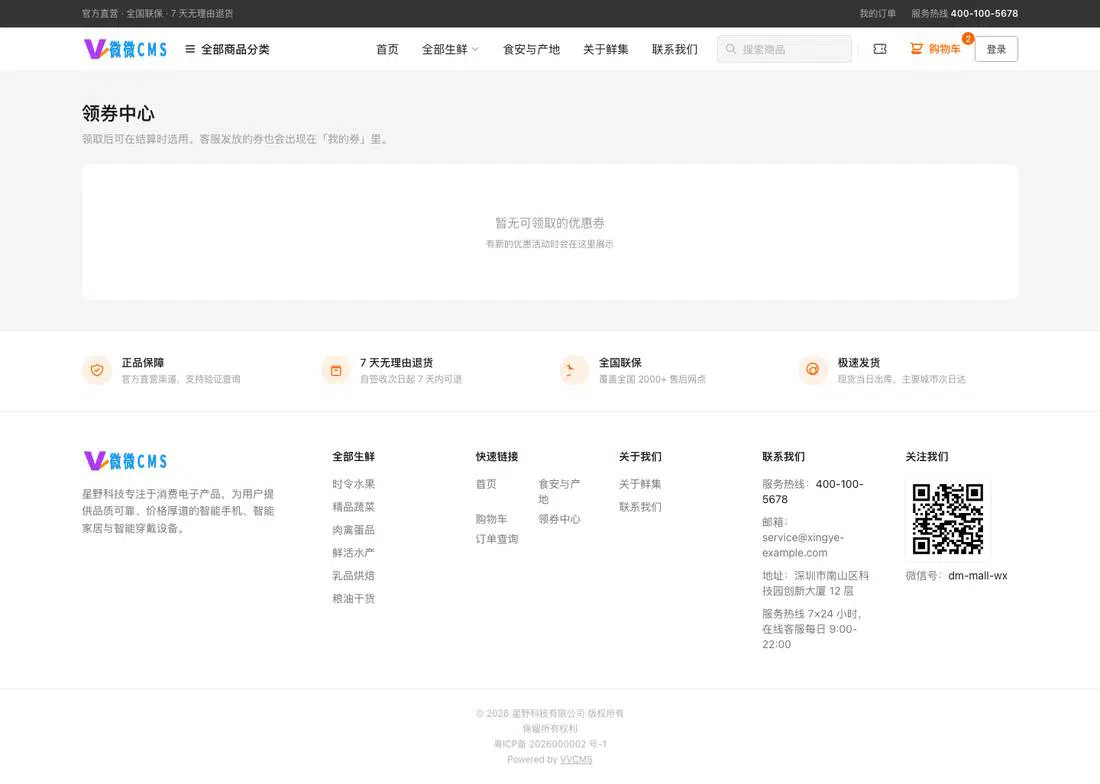Click the search magnifier icon

click(731, 49)
